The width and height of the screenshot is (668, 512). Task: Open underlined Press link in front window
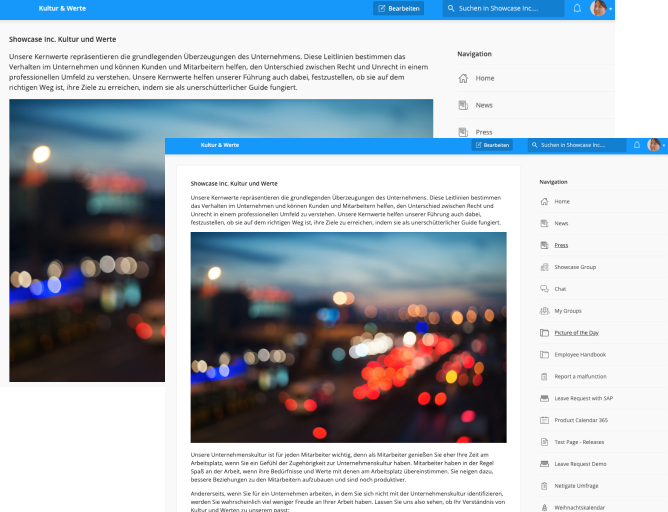pyautogui.click(x=561, y=245)
